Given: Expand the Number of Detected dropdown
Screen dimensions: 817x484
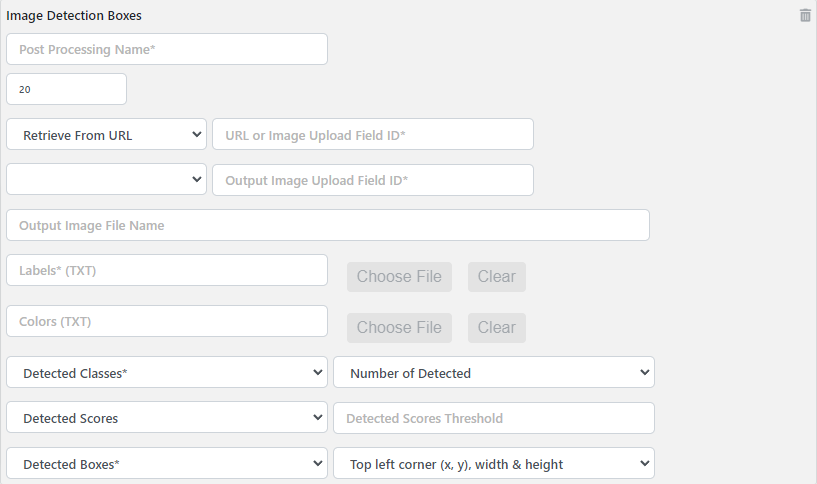Looking at the screenshot, I should click(493, 372).
